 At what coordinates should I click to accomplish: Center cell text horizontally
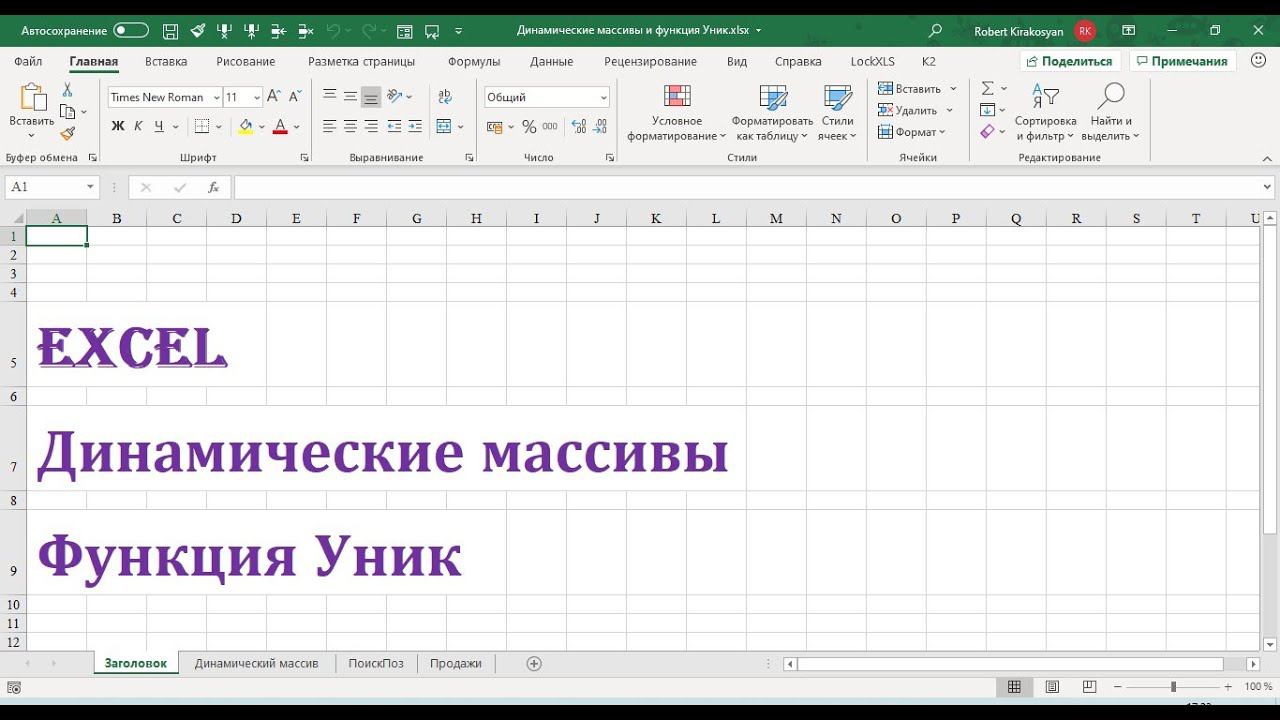point(350,126)
